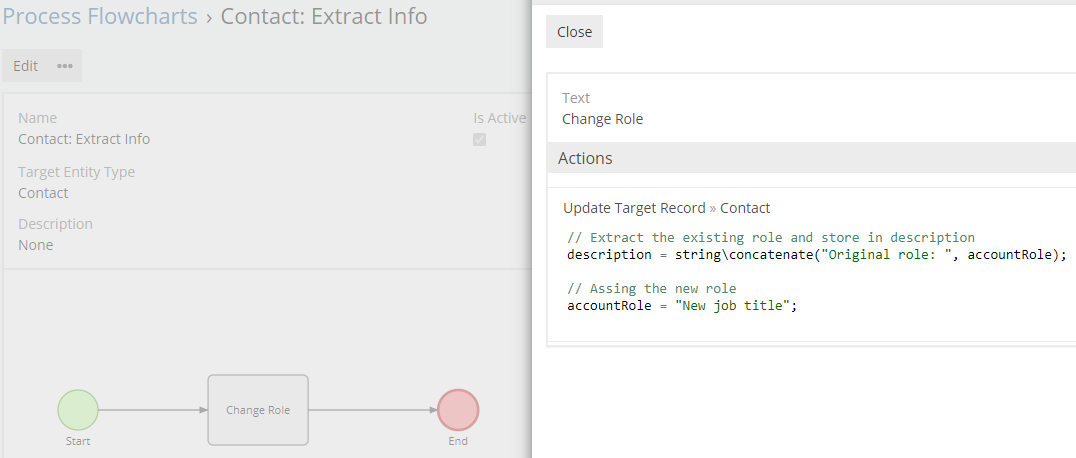Click the connector arrow from Start to Change Role
The image size is (1076, 458).
(153, 410)
